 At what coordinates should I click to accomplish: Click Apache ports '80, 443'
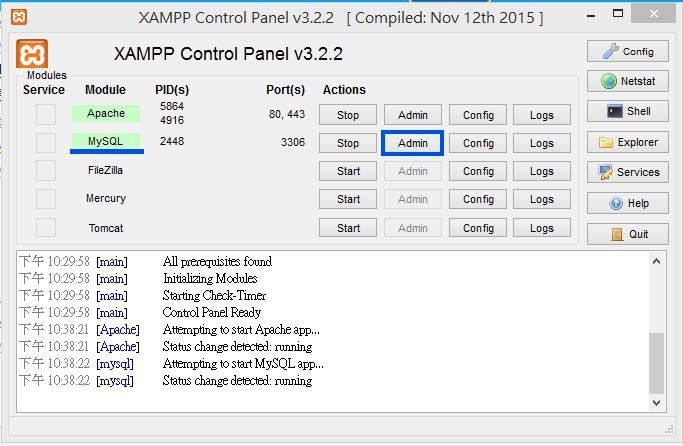click(287, 114)
